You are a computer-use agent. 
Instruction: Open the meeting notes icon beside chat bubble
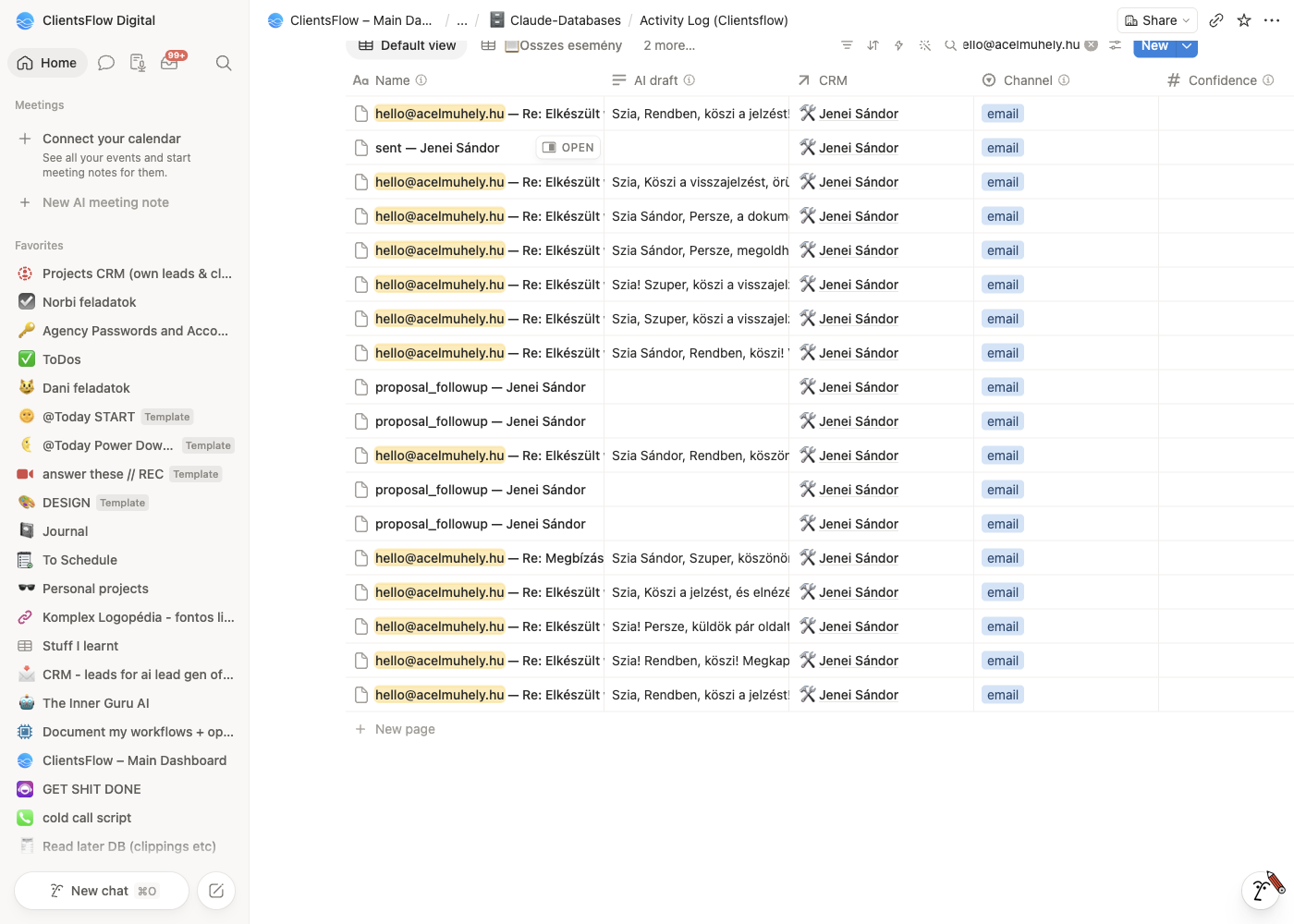click(138, 63)
